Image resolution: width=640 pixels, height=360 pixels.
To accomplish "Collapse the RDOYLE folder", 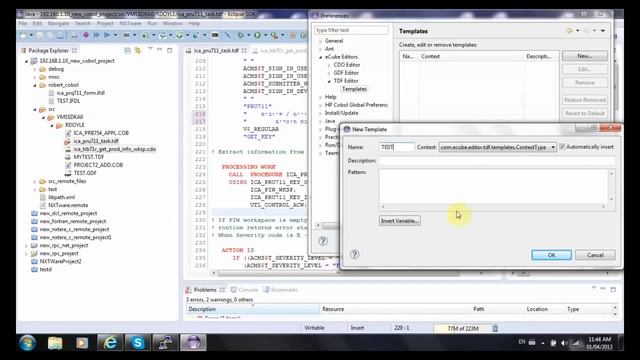I will coord(52,125).
